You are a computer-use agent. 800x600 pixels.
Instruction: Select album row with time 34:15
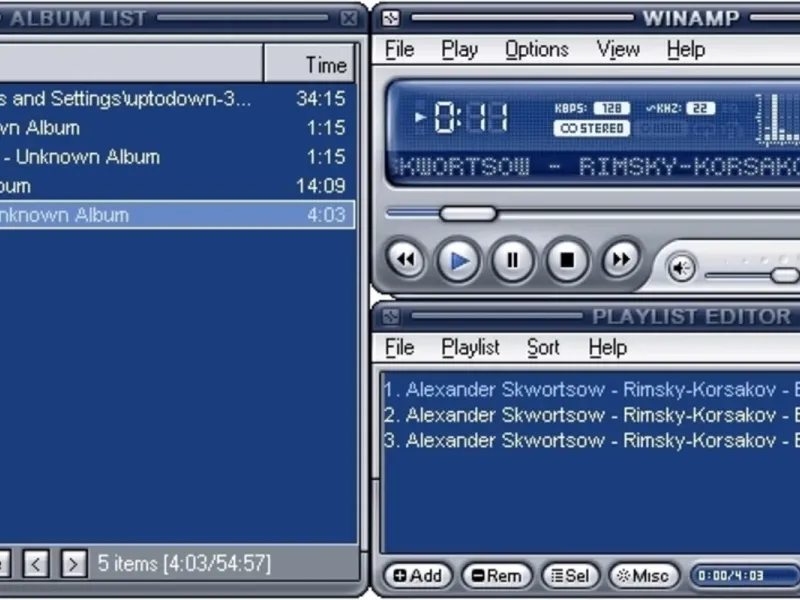[177, 98]
